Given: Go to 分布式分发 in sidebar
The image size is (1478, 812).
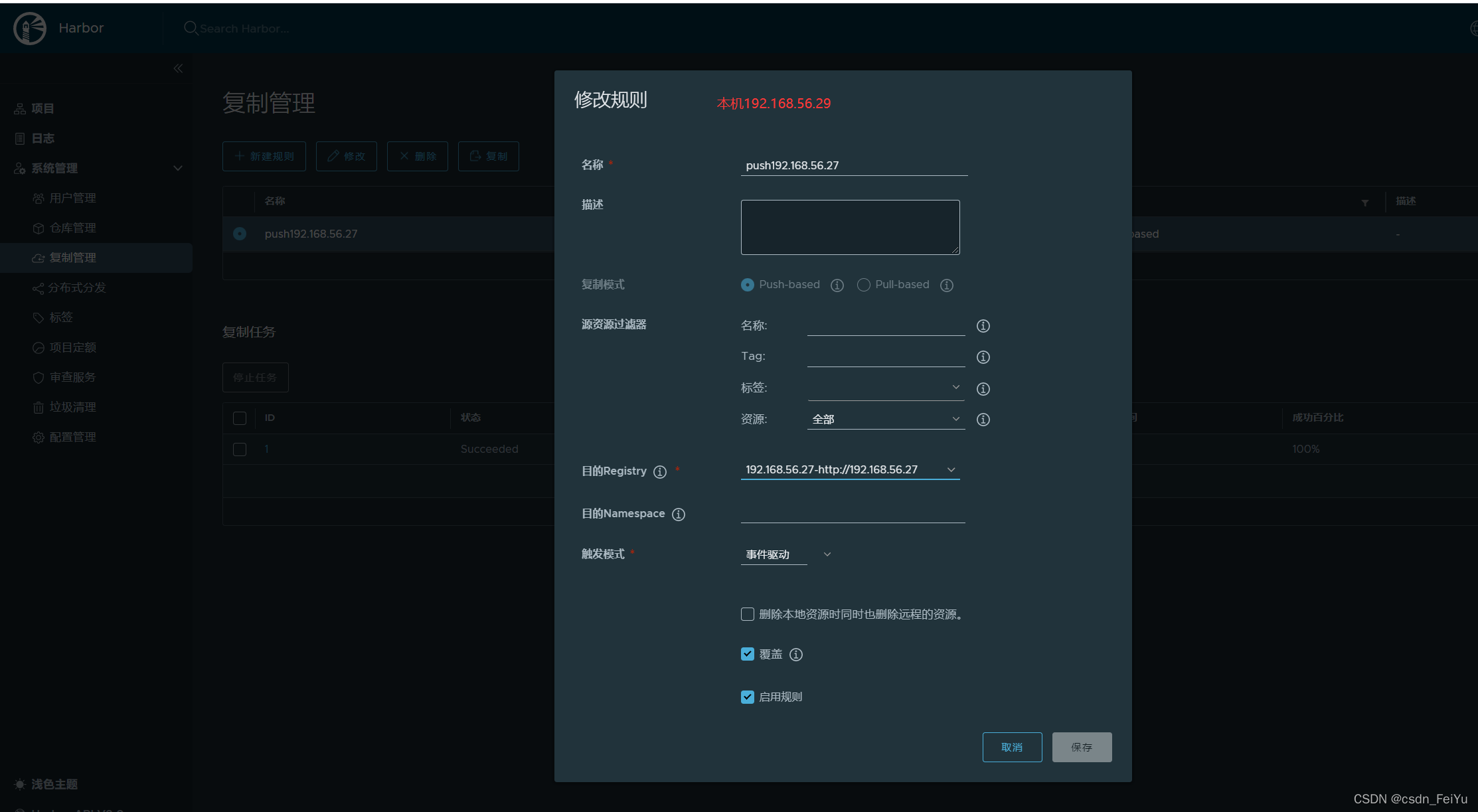Looking at the screenshot, I should pos(77,287).
